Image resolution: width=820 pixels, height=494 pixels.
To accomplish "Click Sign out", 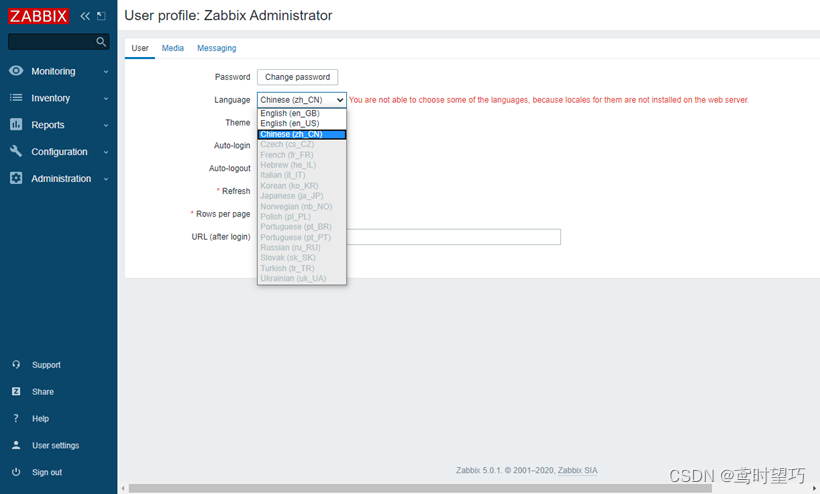I will tap(47, 473).
